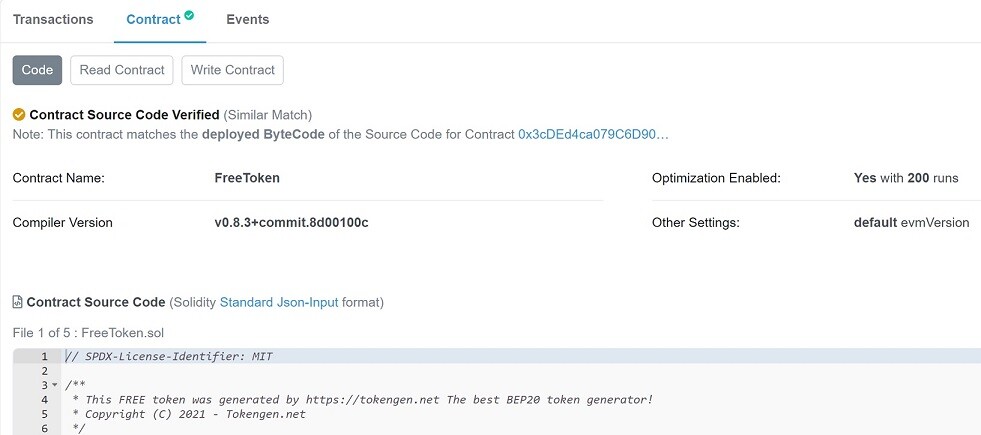Click line number 1 in the code gutter

[44, 356]
